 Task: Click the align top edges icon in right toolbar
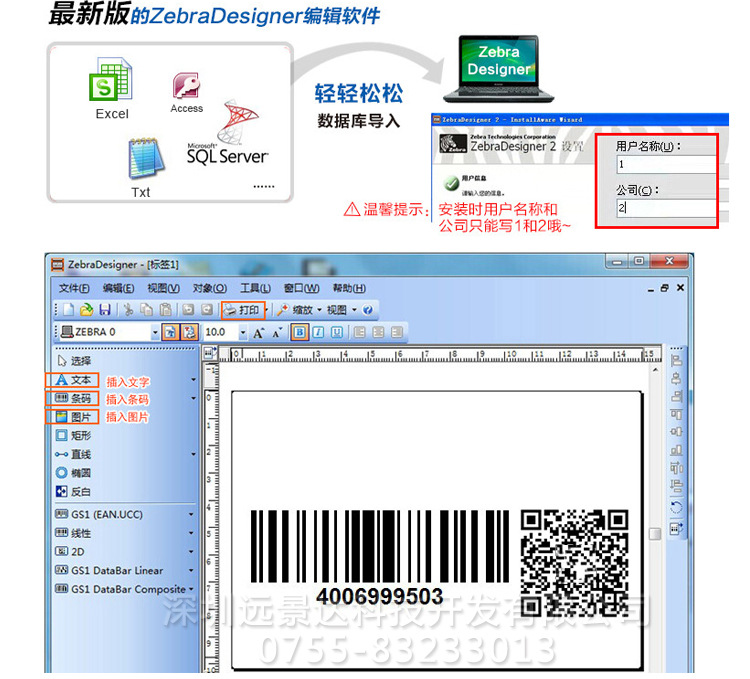676,414
